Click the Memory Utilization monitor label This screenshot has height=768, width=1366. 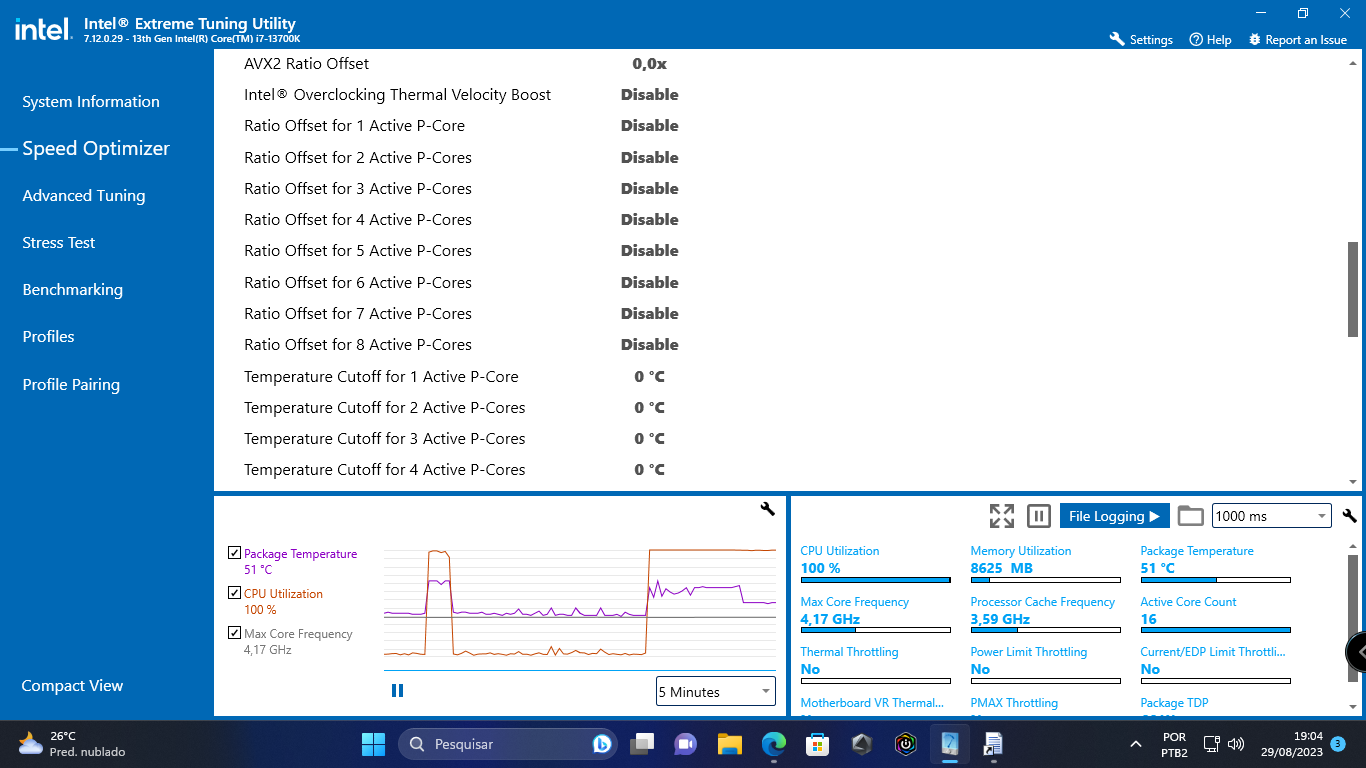pos(1021,551)
